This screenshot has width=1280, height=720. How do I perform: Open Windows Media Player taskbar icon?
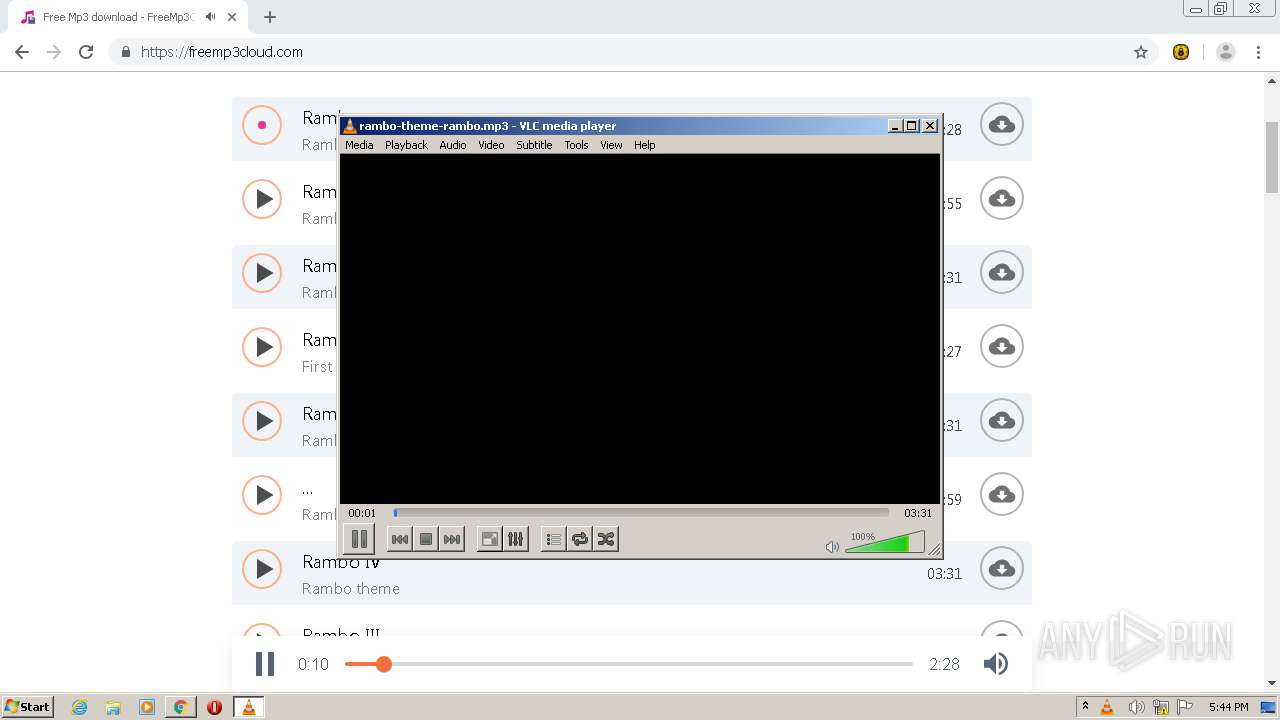tap(147, 707)
